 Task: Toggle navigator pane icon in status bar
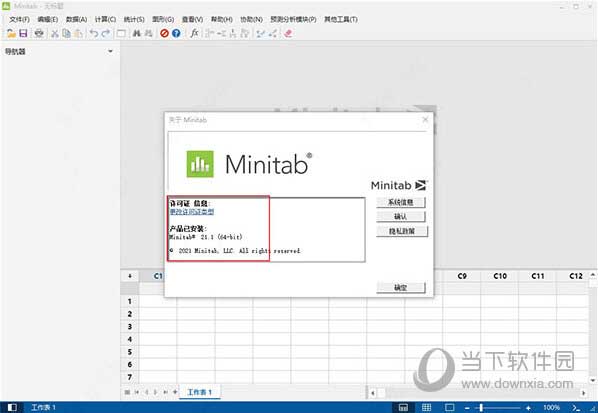tap(12, 407)
